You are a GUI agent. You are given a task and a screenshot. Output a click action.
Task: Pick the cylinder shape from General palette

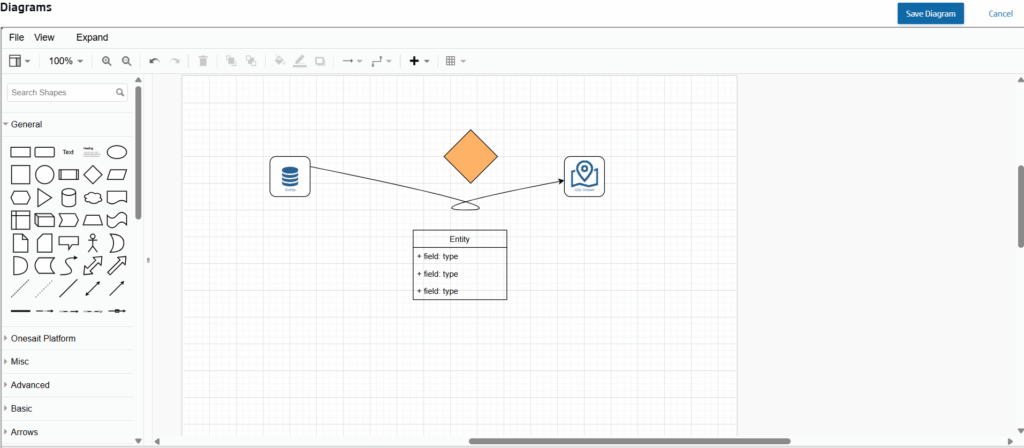pos(69,197)
